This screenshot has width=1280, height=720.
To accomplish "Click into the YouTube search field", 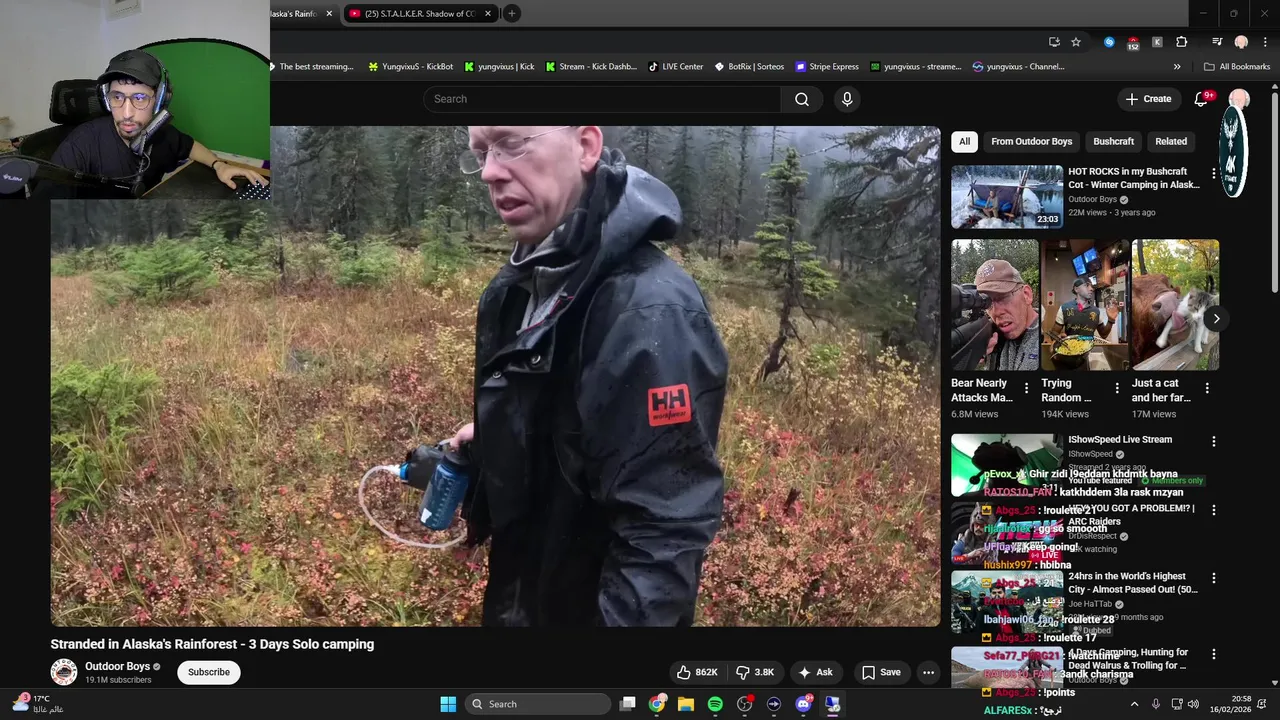I will [x=602, y=99].
